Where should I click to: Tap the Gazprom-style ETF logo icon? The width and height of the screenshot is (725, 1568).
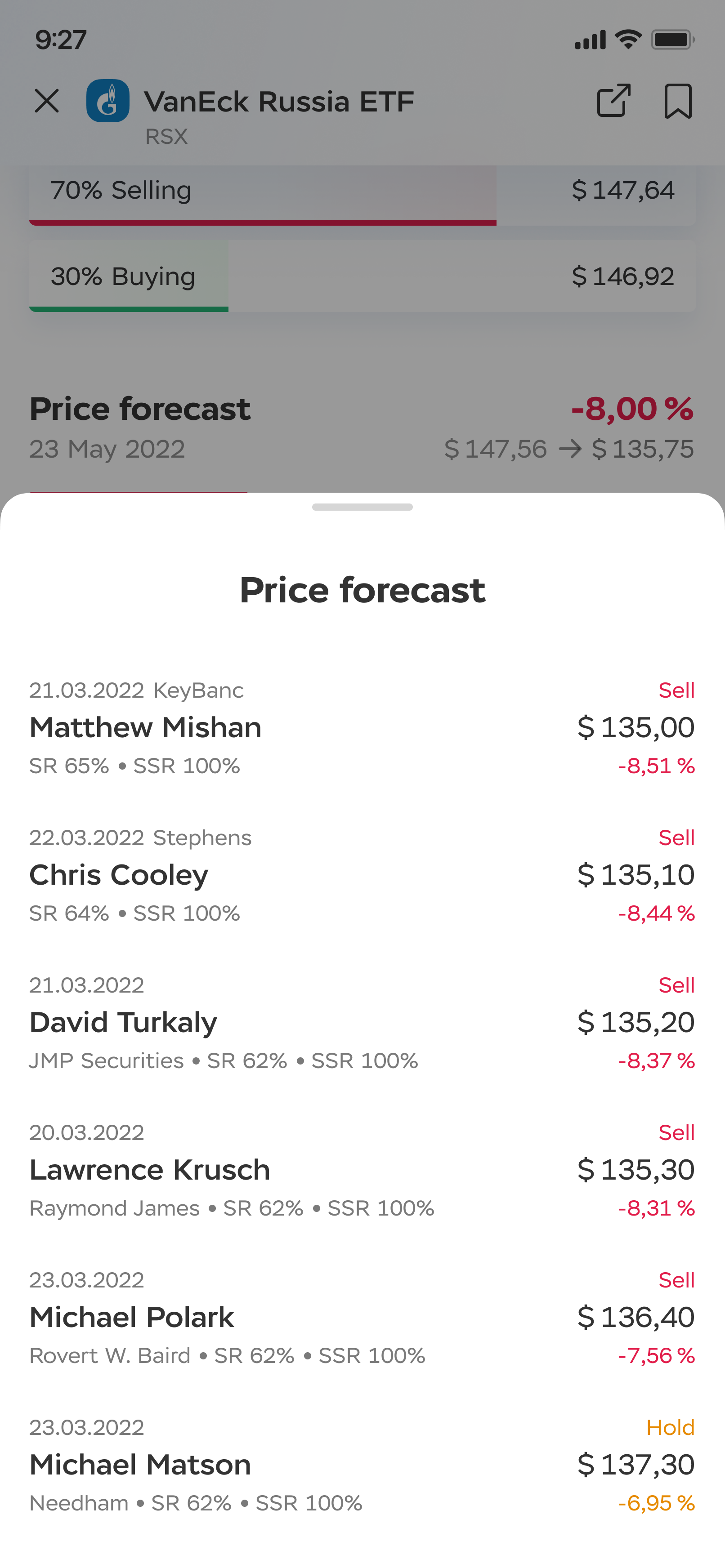108,100
